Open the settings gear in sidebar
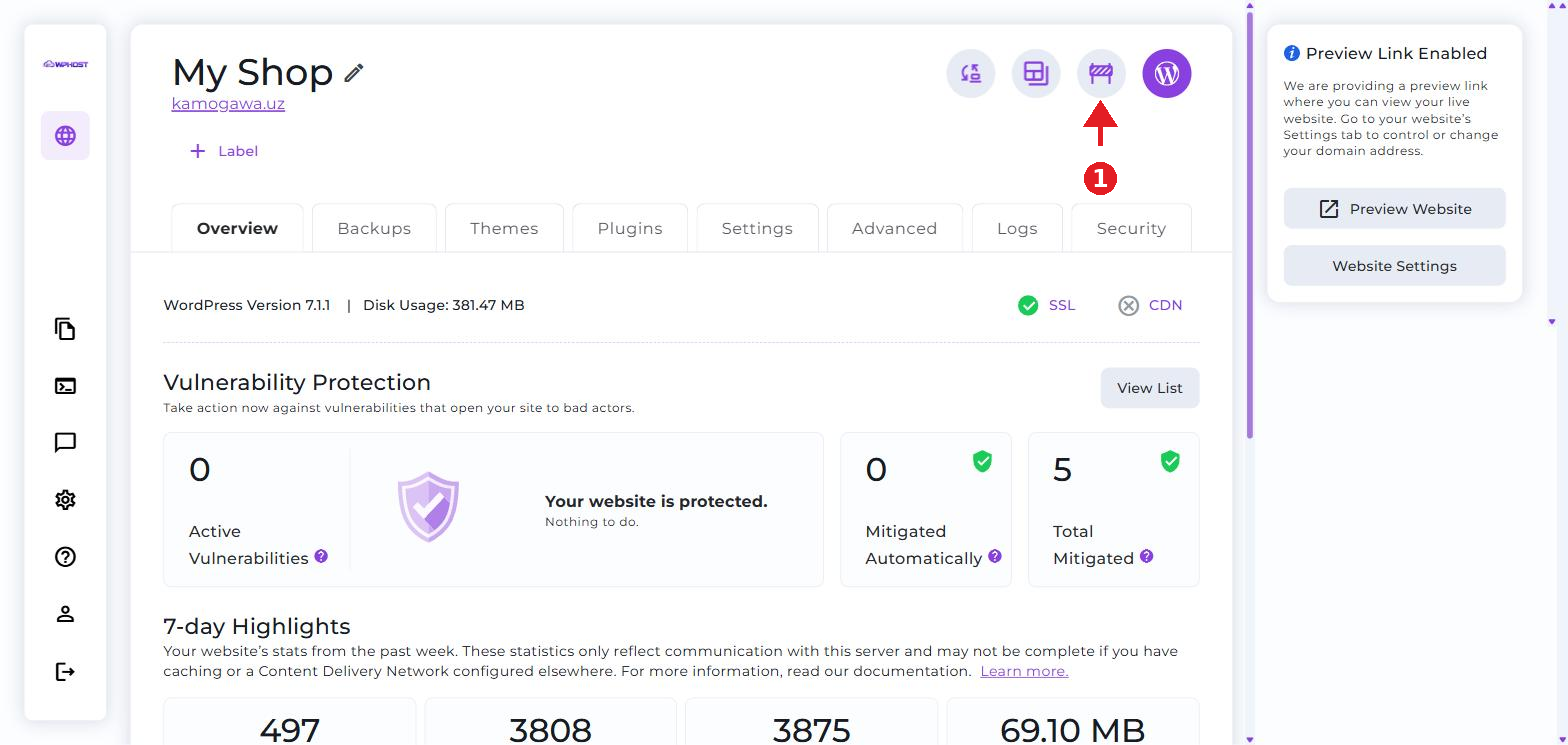 (65, 500)
